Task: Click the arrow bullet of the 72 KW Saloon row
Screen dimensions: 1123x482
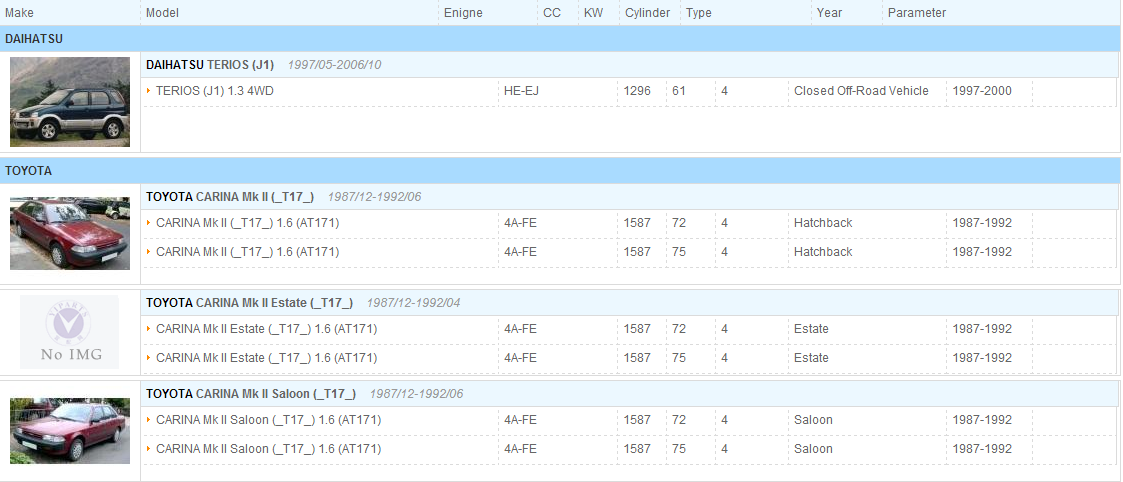Action: pyautogui.click(x=149, y=420)
